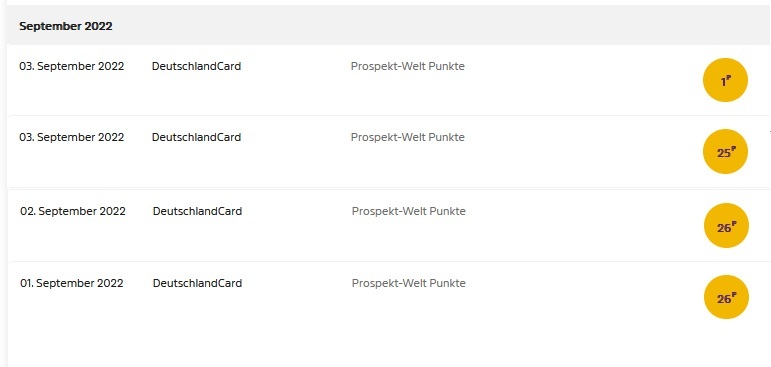Image resolution: width=771 pixels, height=367 pixels.
Task: Click the 26 points badge for 01. September
Action: (x=726, y=297)
